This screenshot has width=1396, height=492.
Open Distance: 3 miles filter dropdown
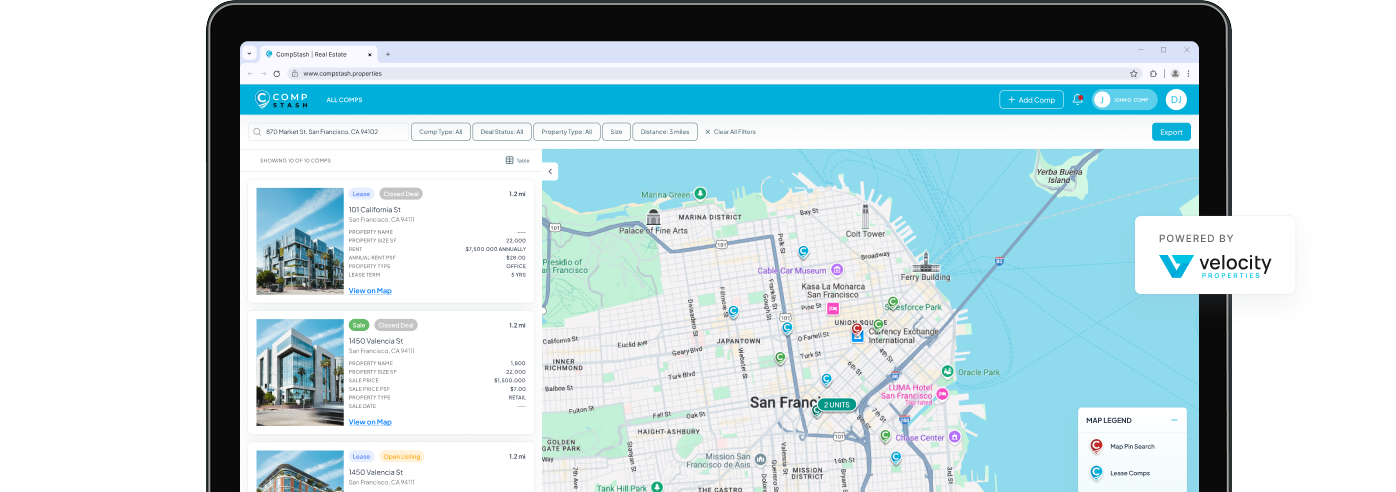[x=665, y=132]
